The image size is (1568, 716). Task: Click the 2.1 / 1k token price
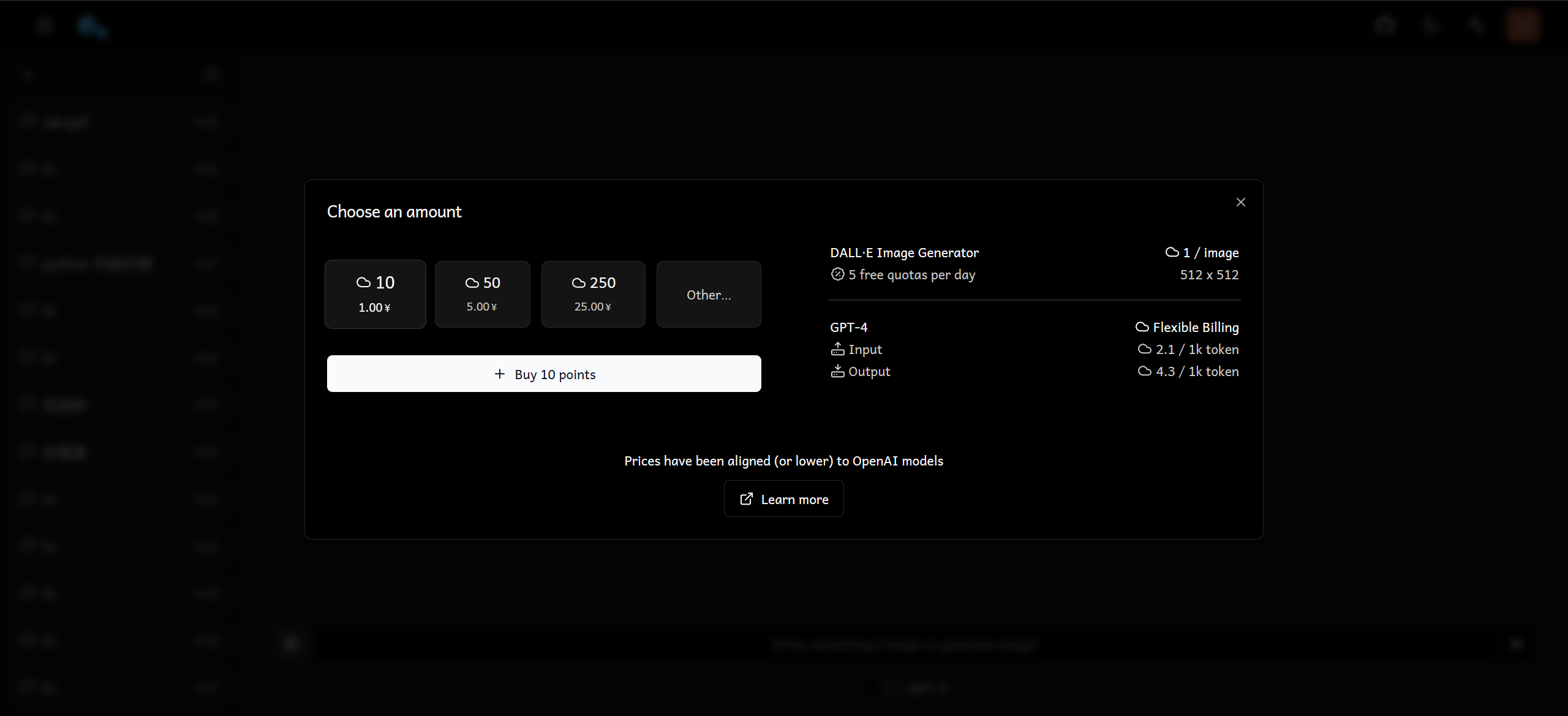1197,349
